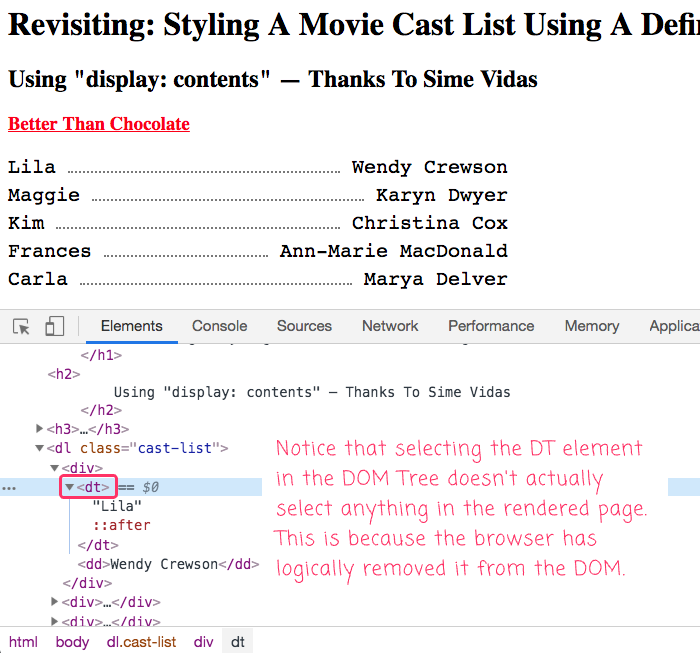The width and height of the screenshot is (700, 653).
Task: Click the display: contents subheading
Action: [x=273, y=79]
